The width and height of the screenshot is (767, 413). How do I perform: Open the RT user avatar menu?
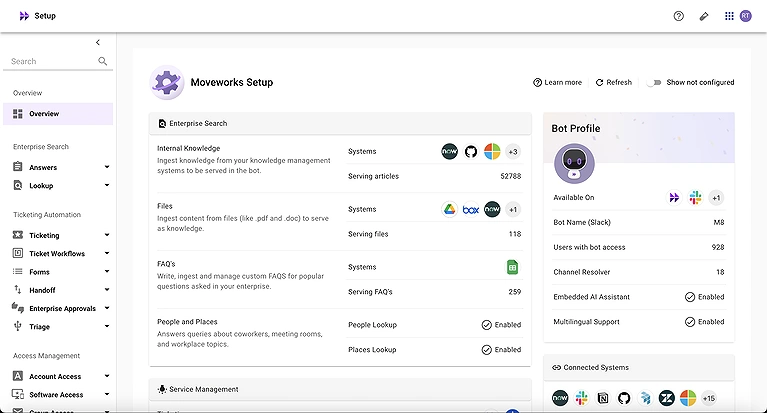(x=745, y=16)
